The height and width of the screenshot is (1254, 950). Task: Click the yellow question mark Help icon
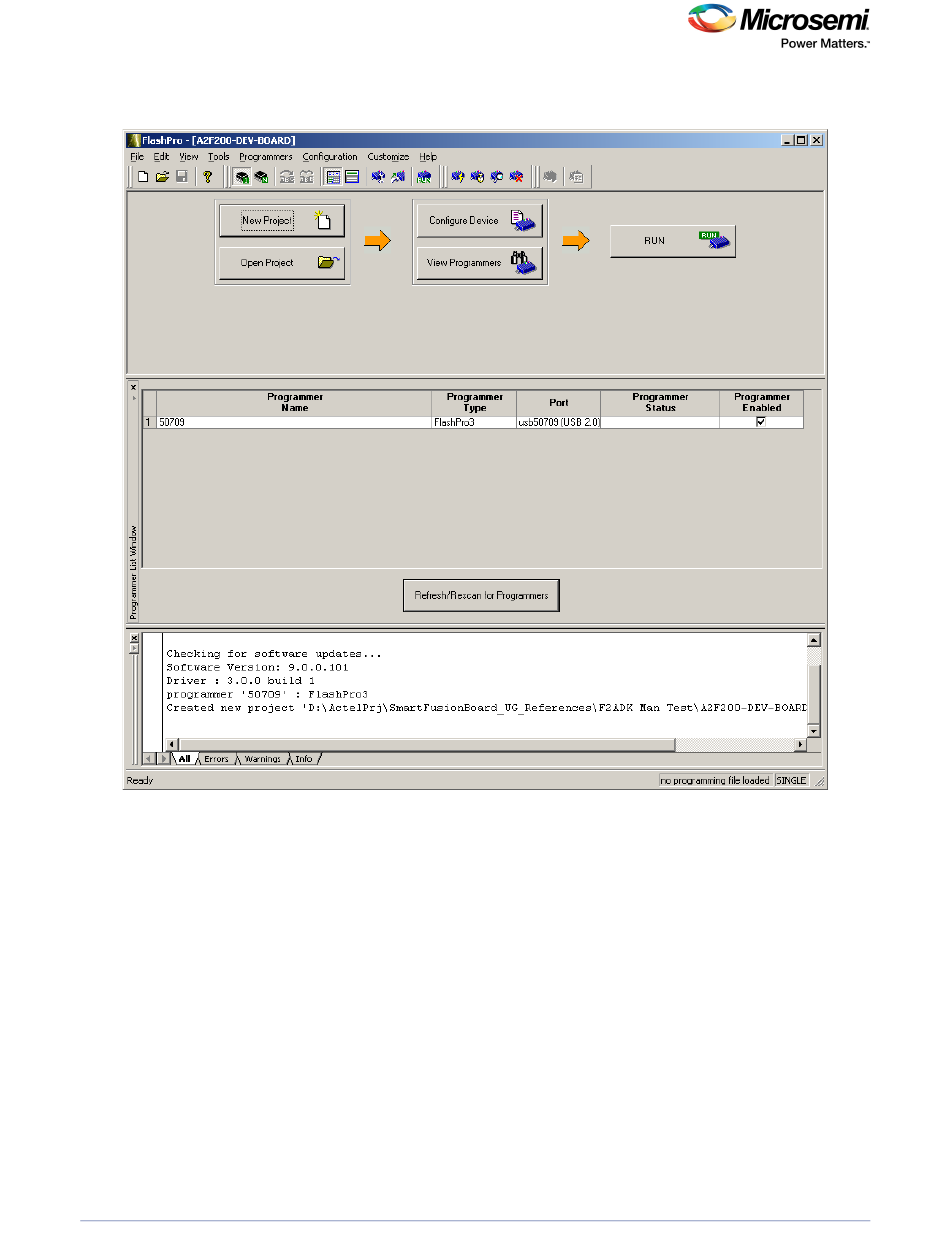(208, 177)
